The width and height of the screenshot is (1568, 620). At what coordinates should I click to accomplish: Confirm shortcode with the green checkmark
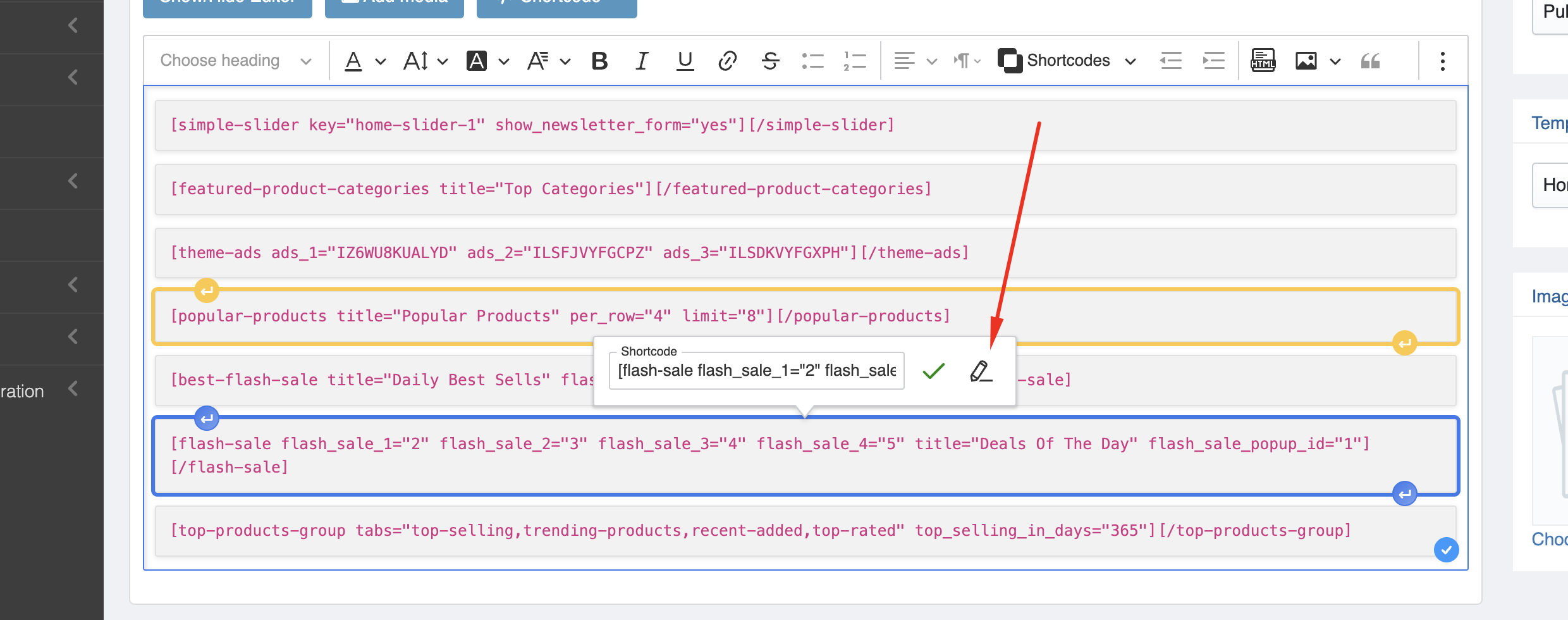(x=933, y=371)
